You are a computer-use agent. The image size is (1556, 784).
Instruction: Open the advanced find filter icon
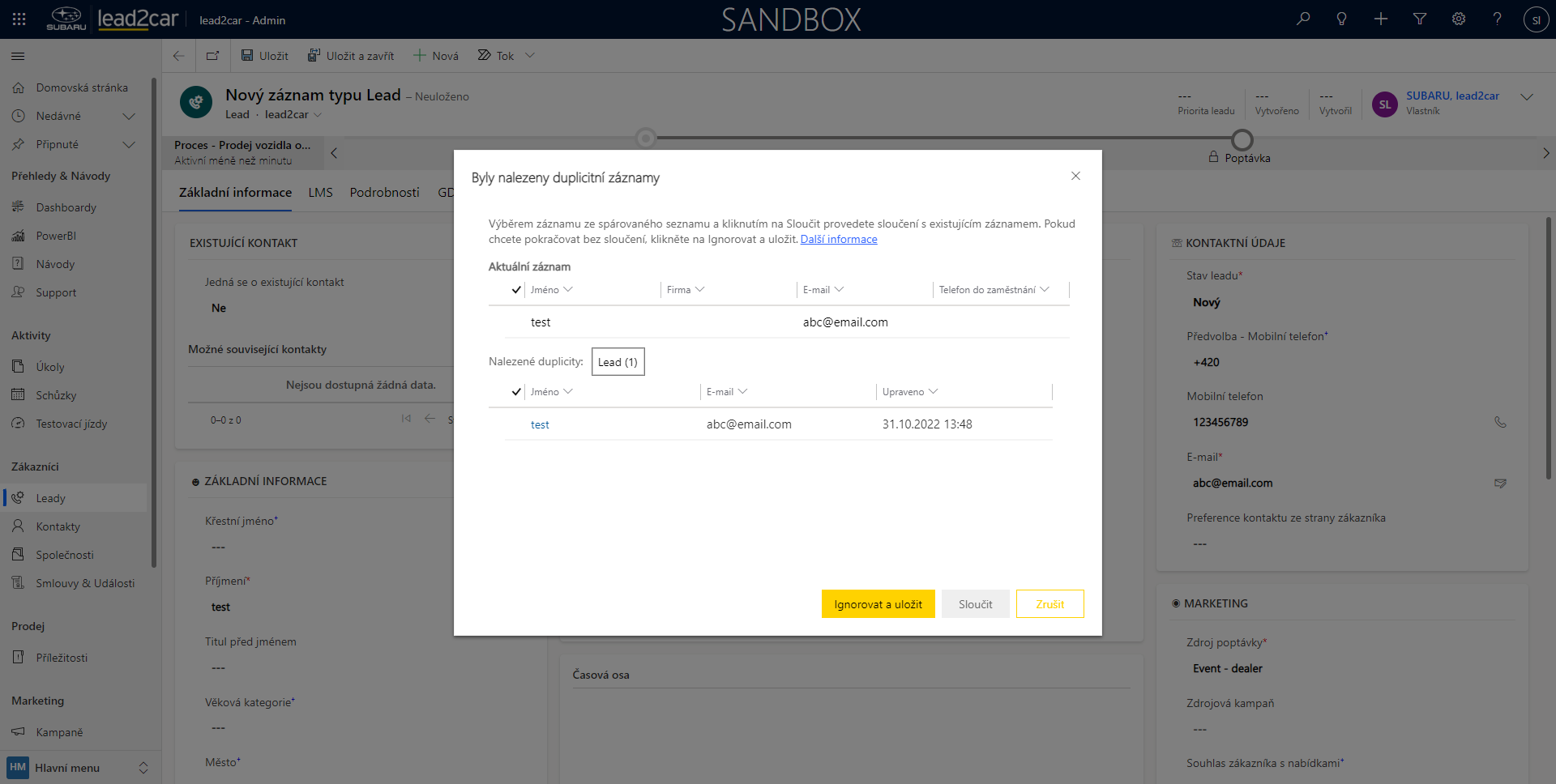[x=1420, y=19]
